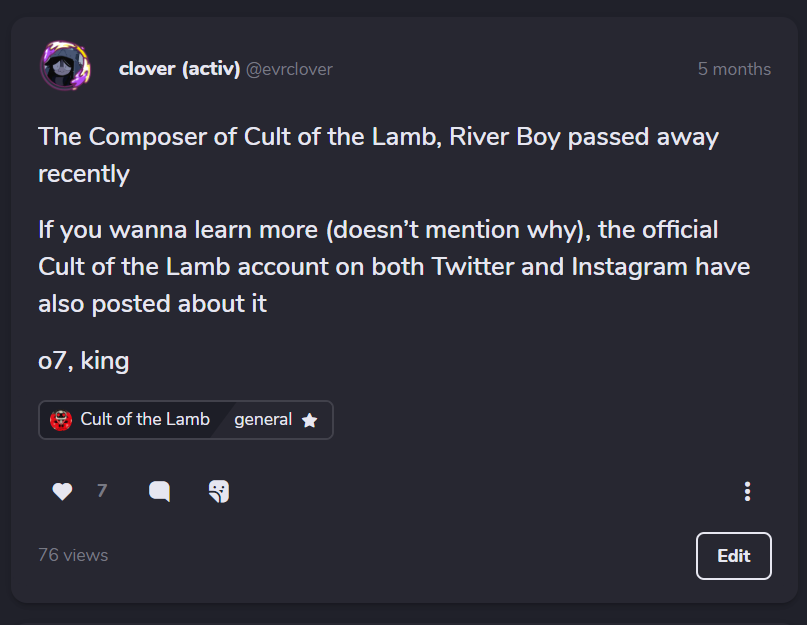Click empty space beside the sticker icon
The image size is (807, 625).
463,491
